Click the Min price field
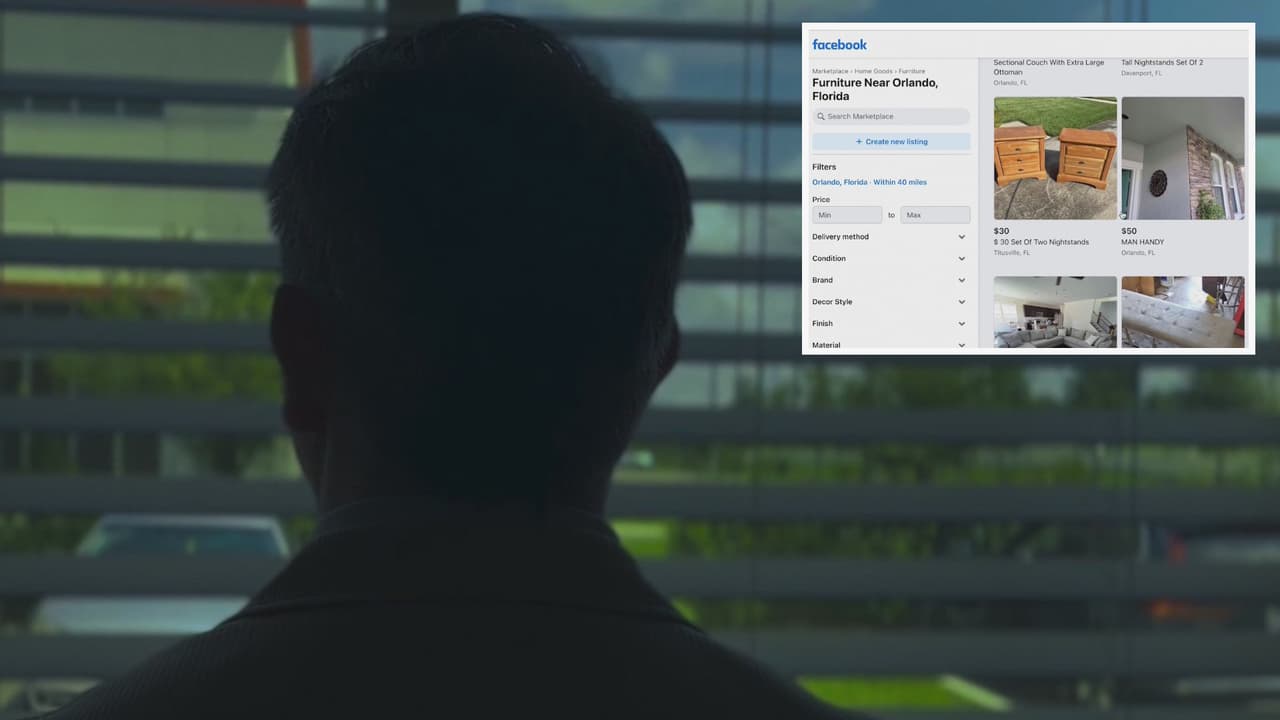 click(847, 215)
